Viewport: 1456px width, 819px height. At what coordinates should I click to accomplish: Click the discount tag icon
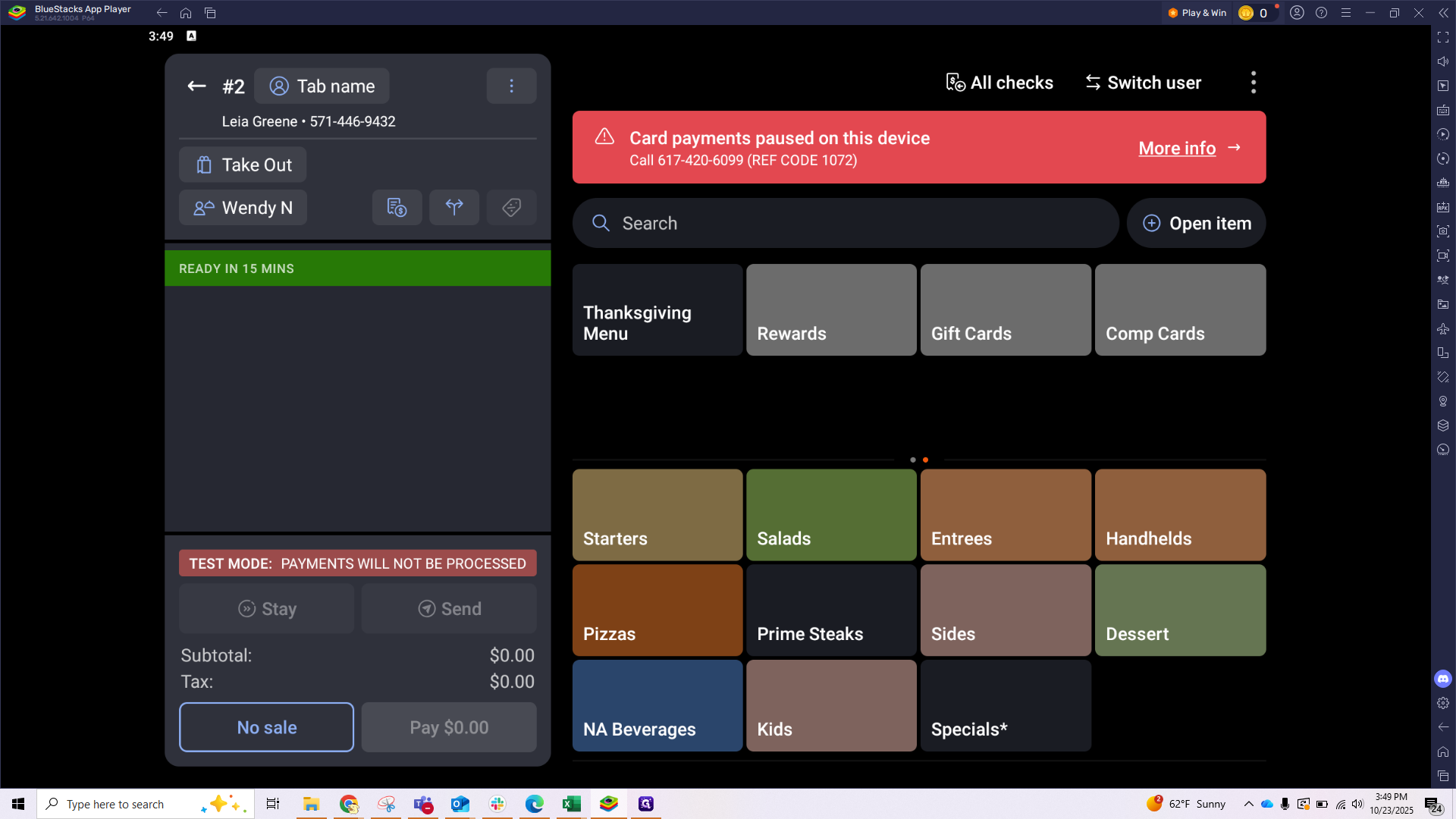[511, 207]
